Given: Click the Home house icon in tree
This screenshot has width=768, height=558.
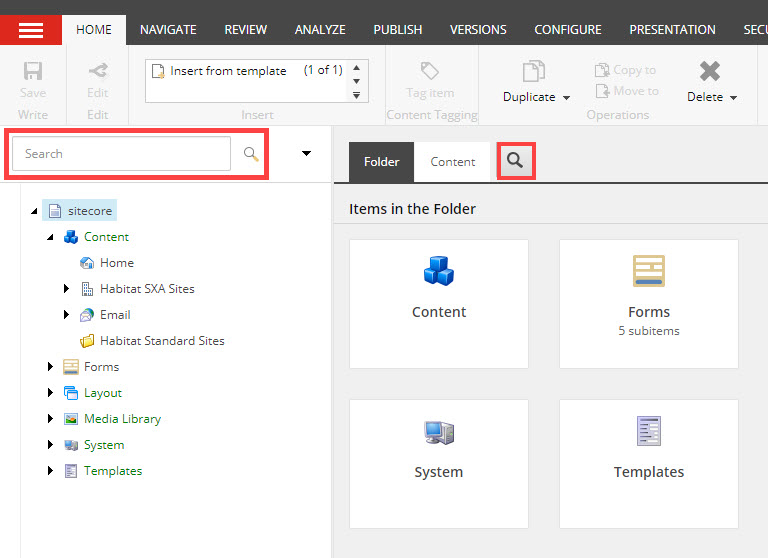Looking at the screenshot, I should [x=87, y=263].
